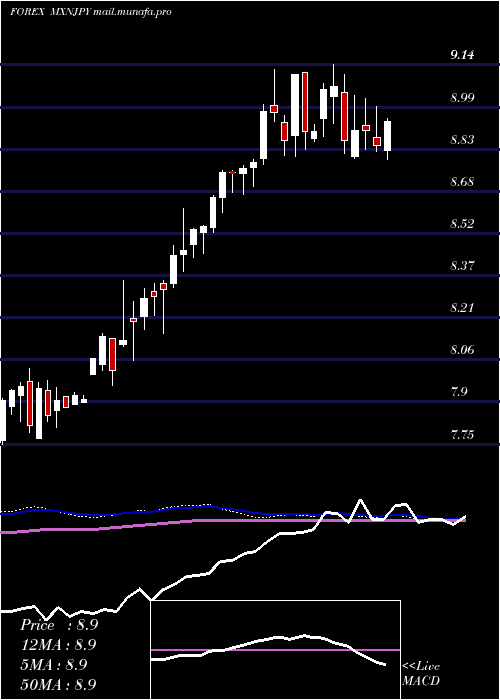Click the 8.52 price axis label
The image size is (500, 700).
[462, 224]
